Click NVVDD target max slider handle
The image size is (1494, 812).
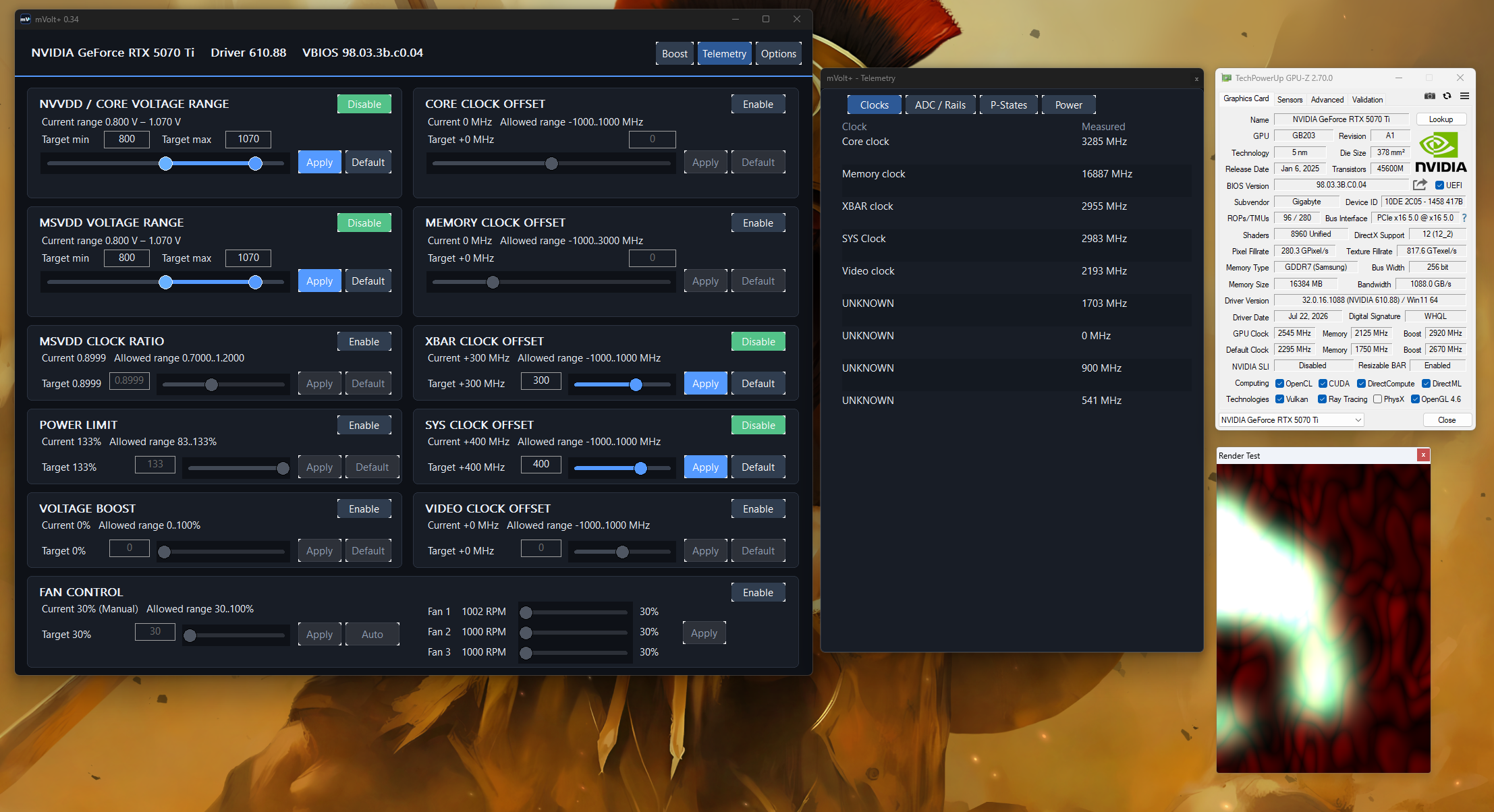click(255, 163)
